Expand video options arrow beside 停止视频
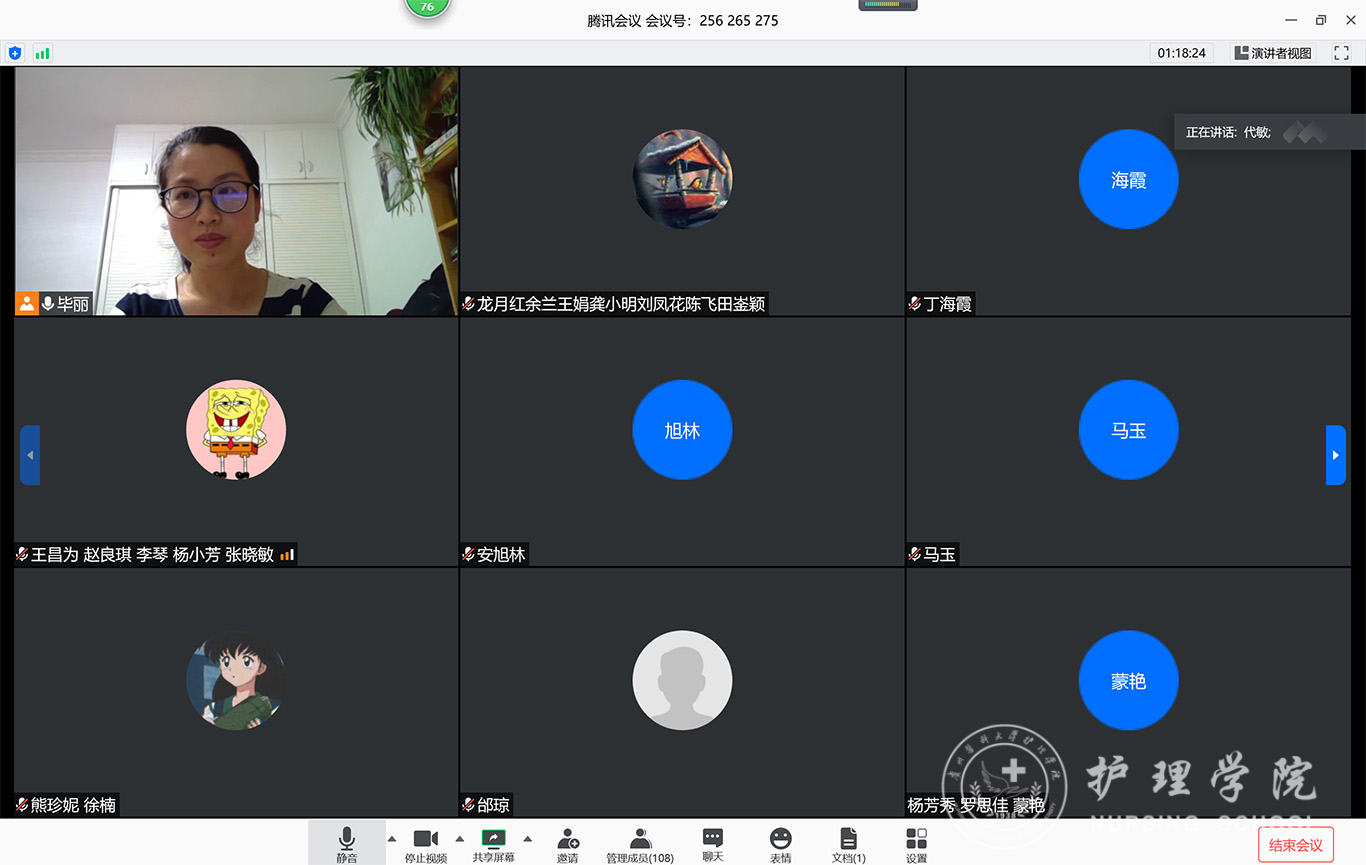 click(x=460, y=839)
